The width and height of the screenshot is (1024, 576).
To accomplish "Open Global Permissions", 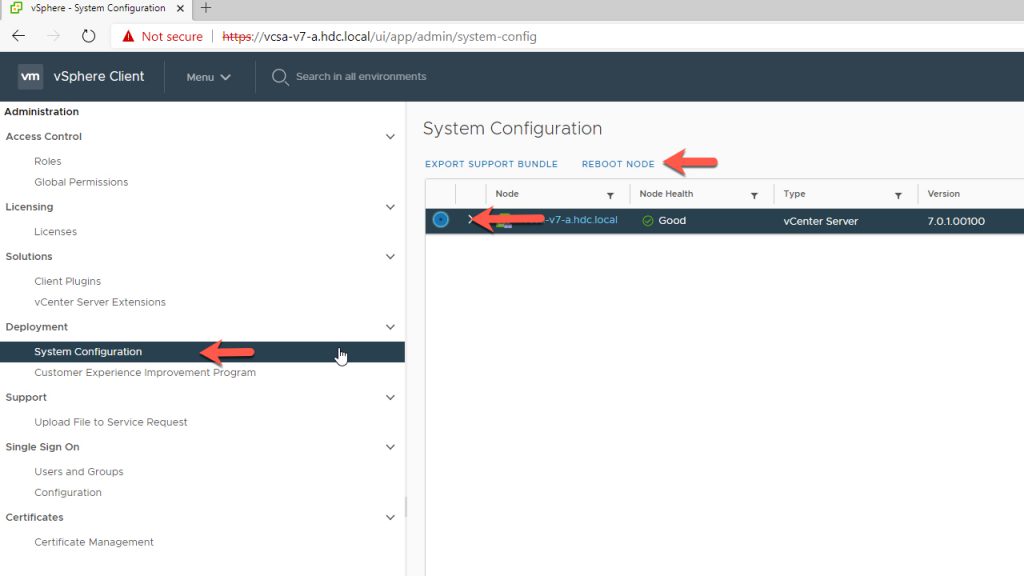I will (81, 182).
